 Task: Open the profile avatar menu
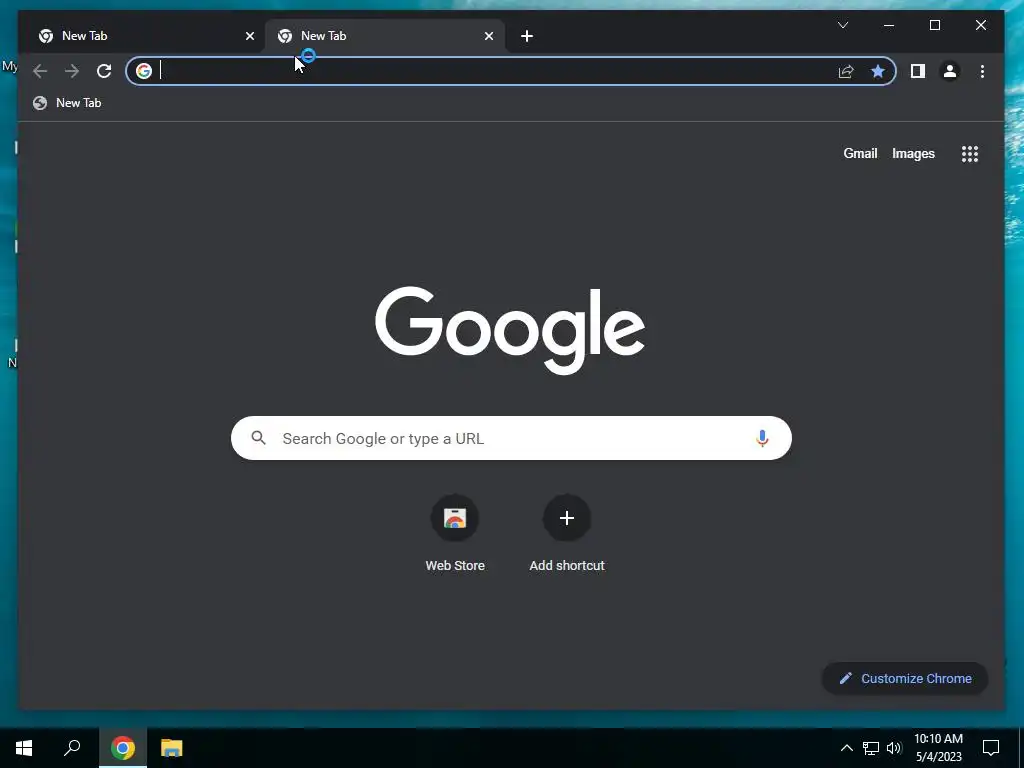[950, 71]
